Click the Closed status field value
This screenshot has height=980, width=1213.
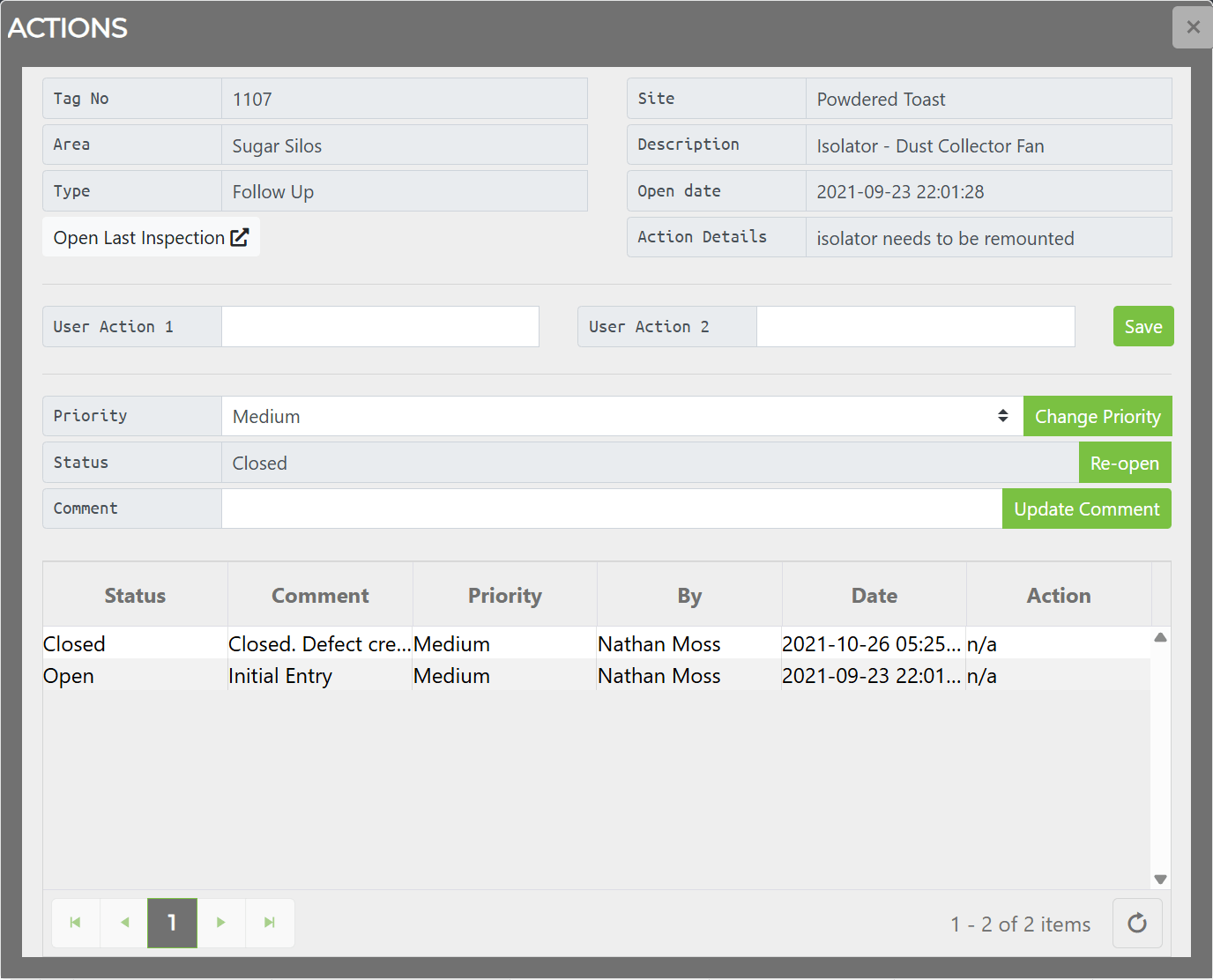(x=650, y=463)
